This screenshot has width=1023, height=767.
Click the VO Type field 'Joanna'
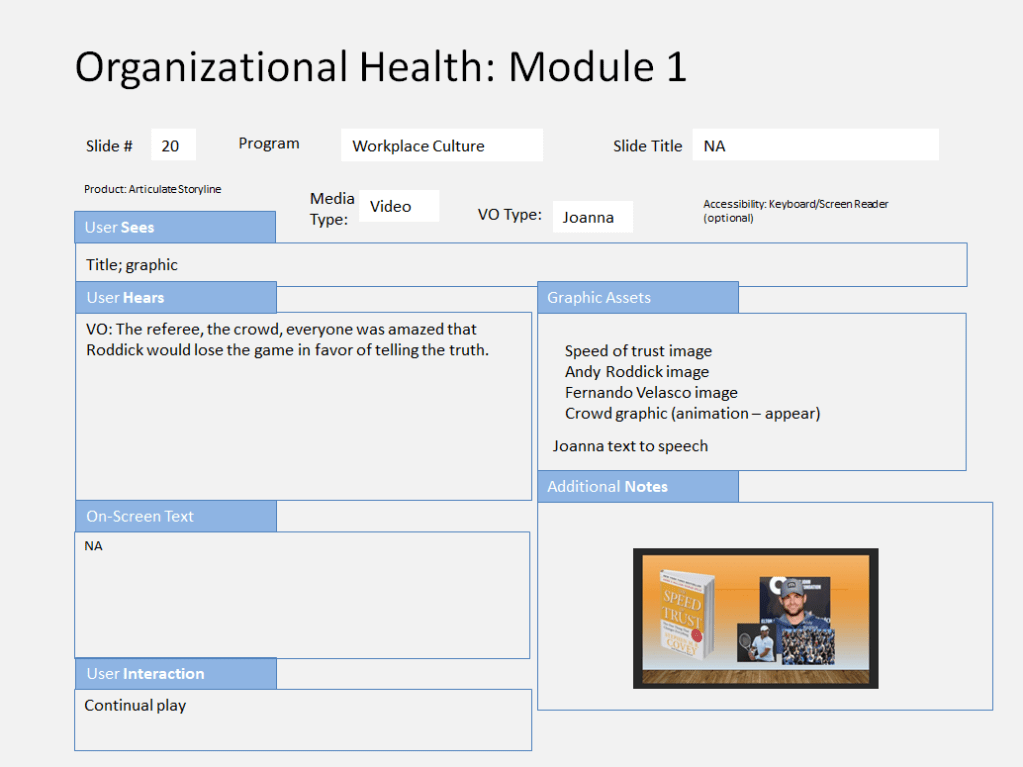click(x=592, y=217)
